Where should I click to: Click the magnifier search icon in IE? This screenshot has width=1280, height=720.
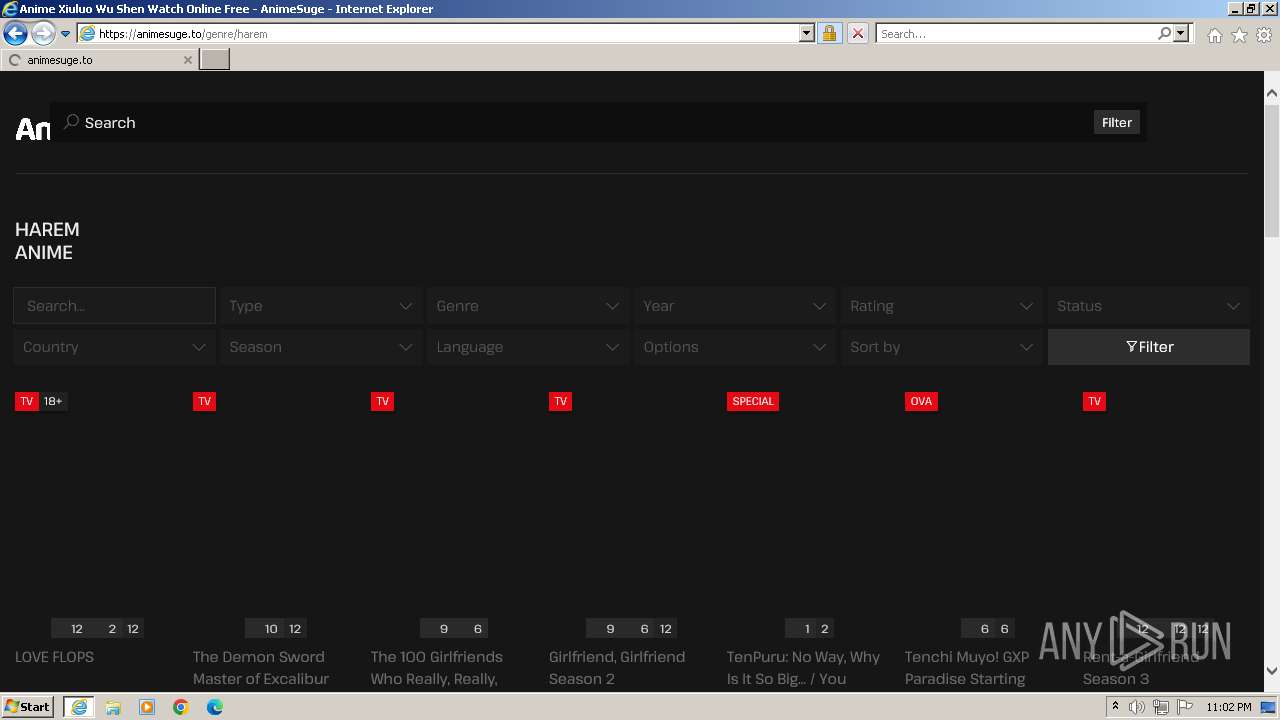1164,34
